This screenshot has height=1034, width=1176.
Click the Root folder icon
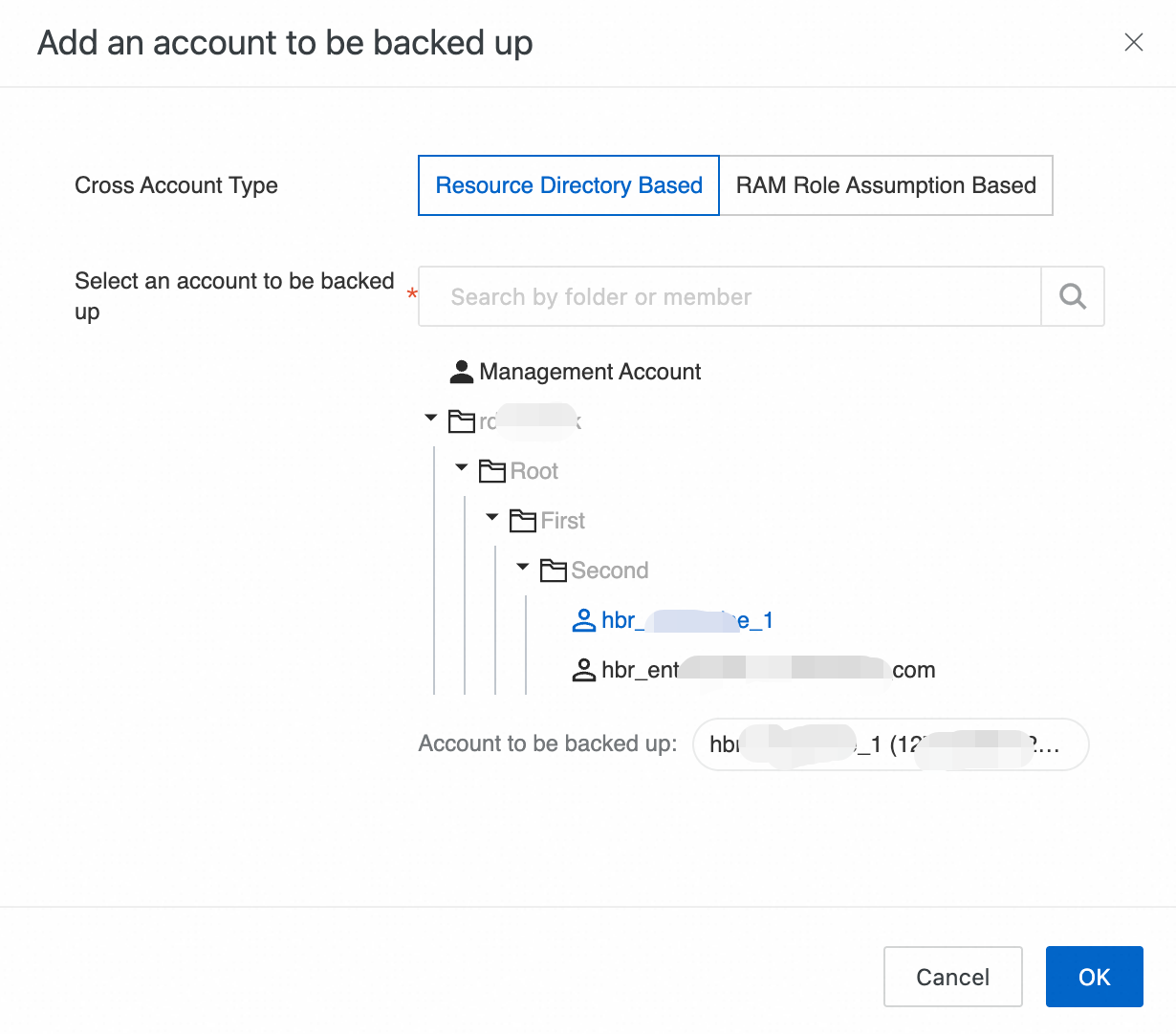click(492, 471)
